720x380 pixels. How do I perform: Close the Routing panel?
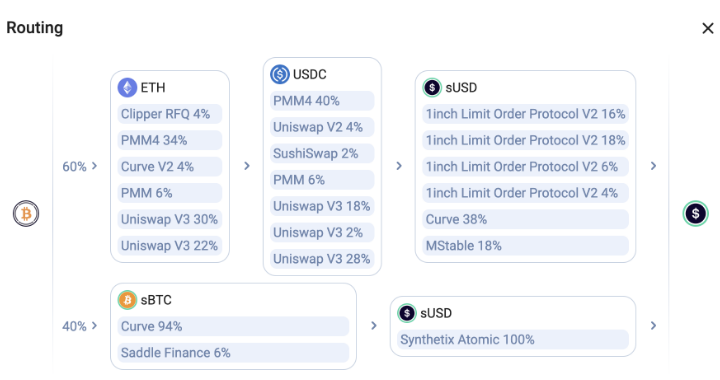click(x=708, y=28)
